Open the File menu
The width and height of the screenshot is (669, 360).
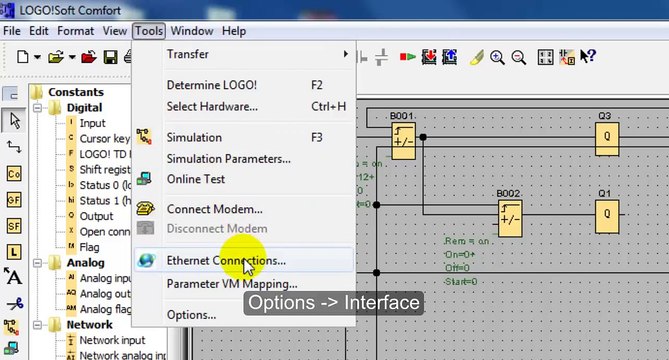12,31
